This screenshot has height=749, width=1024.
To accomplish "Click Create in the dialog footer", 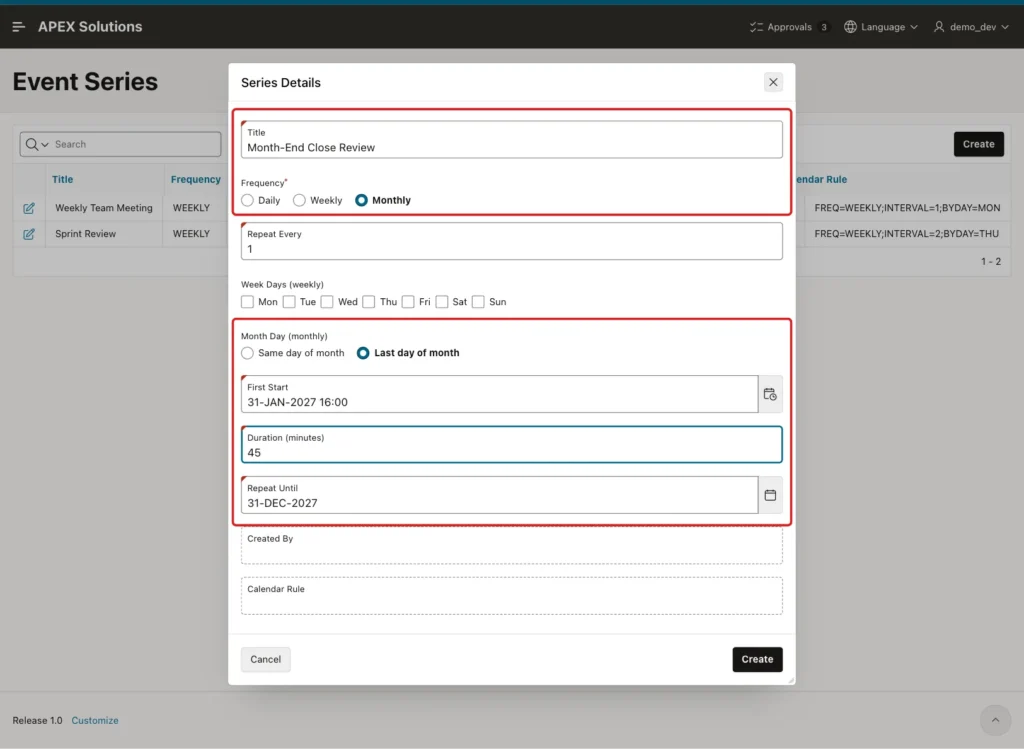I will point(757,660).
